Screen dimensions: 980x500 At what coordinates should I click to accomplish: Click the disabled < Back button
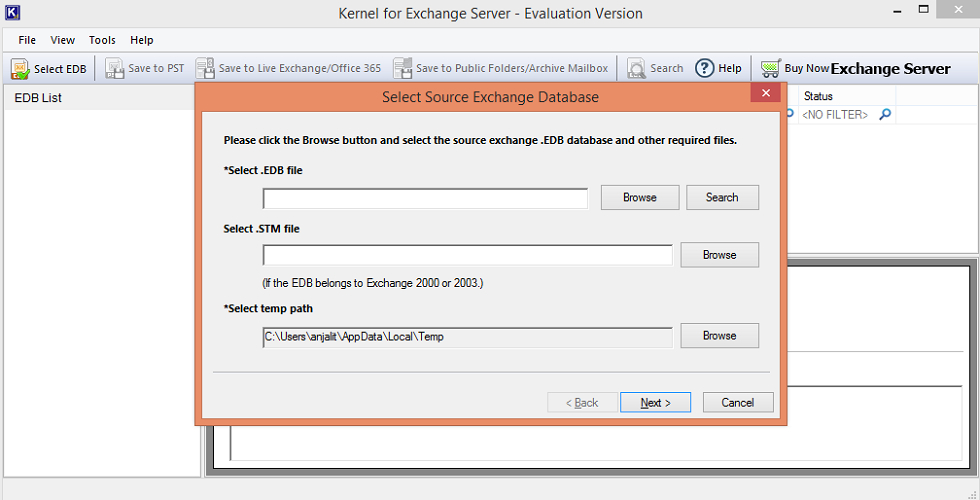(582, 402)
